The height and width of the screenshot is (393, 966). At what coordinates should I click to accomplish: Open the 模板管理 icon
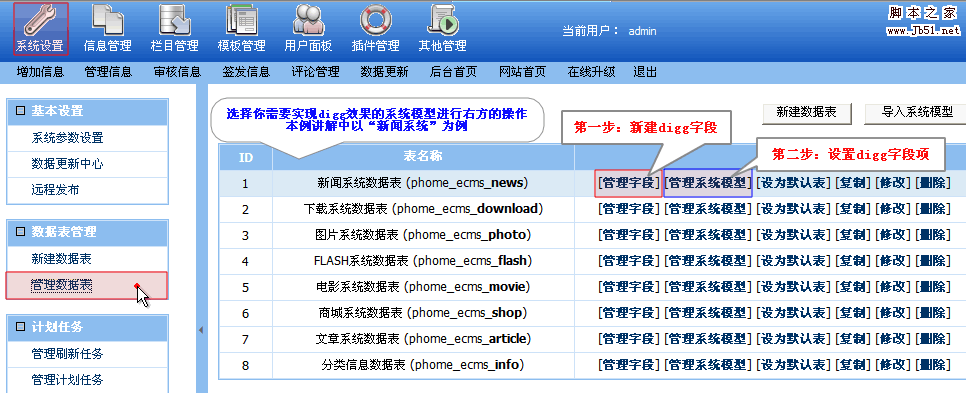coord(241,28)
